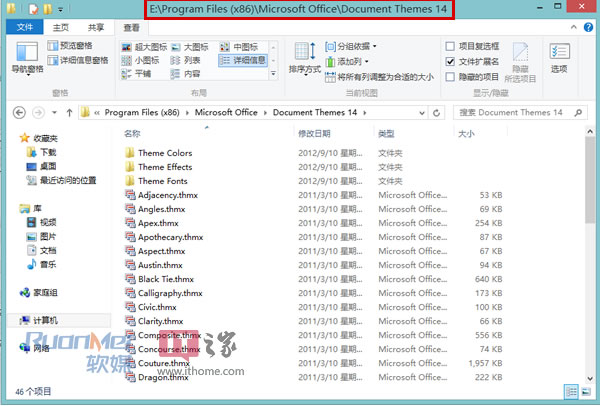Select list (列表) layout
The image size is (600, 406).
pyautogui.click(x=185, y=60)
